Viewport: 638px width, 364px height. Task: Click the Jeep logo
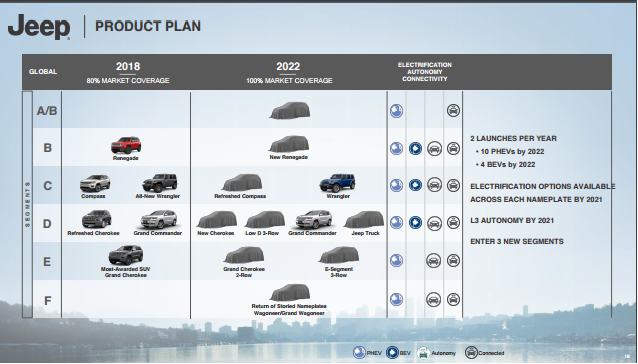click(39, 27)
